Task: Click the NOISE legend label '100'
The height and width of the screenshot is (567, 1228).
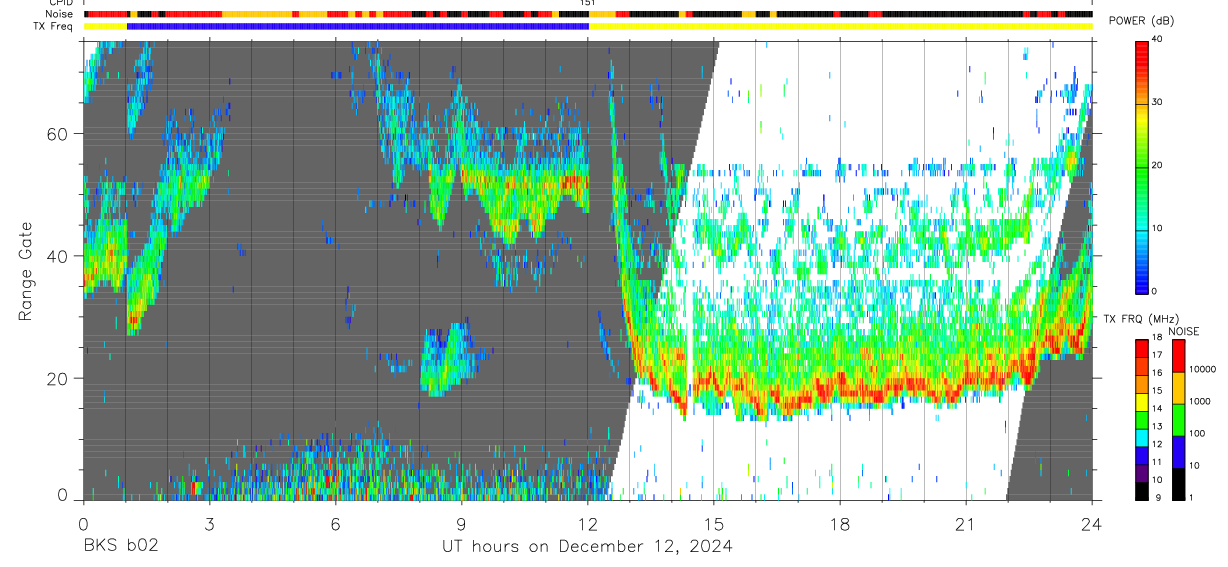Action: (x=1199, y=434)
